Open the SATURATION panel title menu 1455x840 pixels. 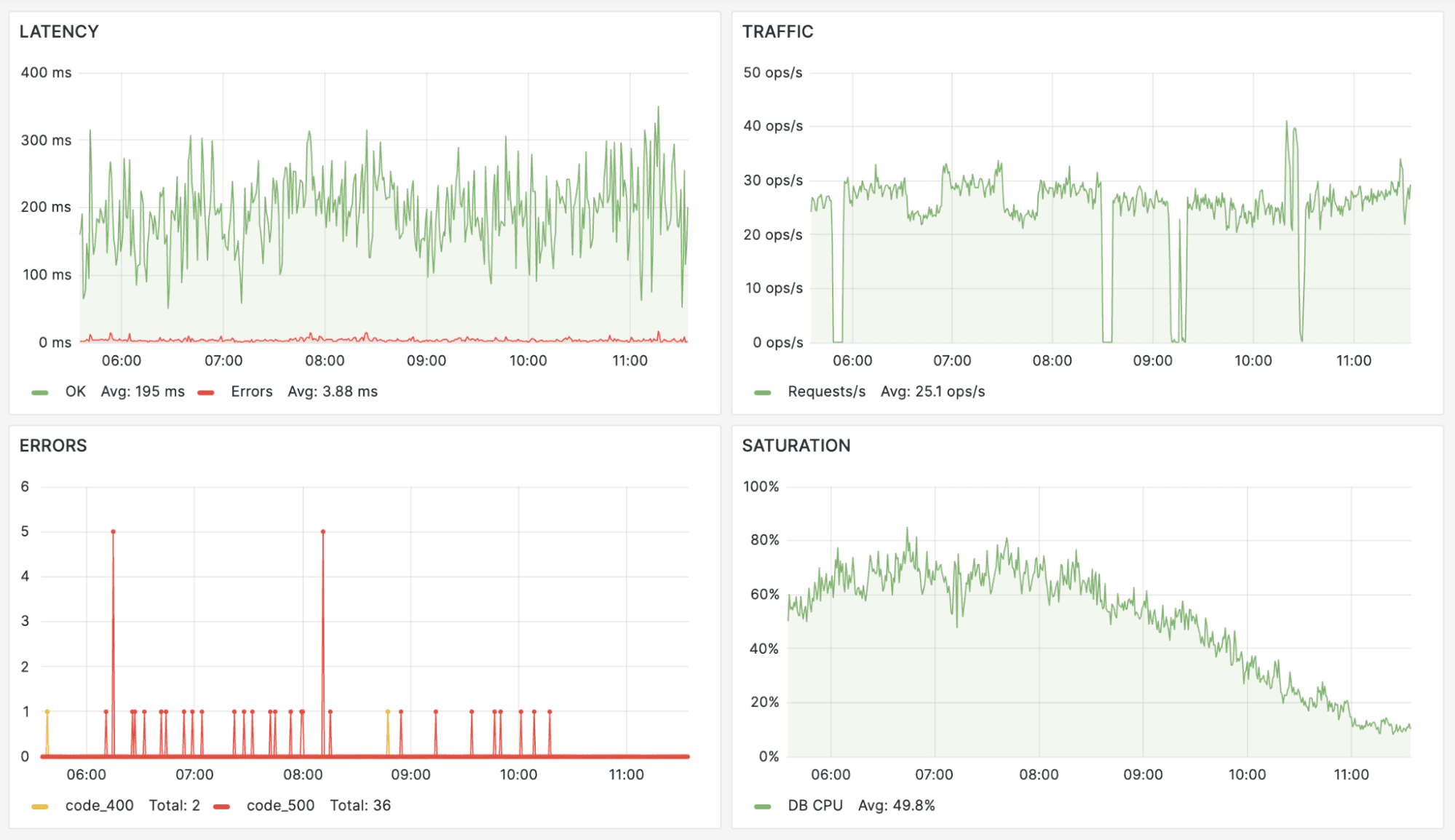(x=796, y=445)
